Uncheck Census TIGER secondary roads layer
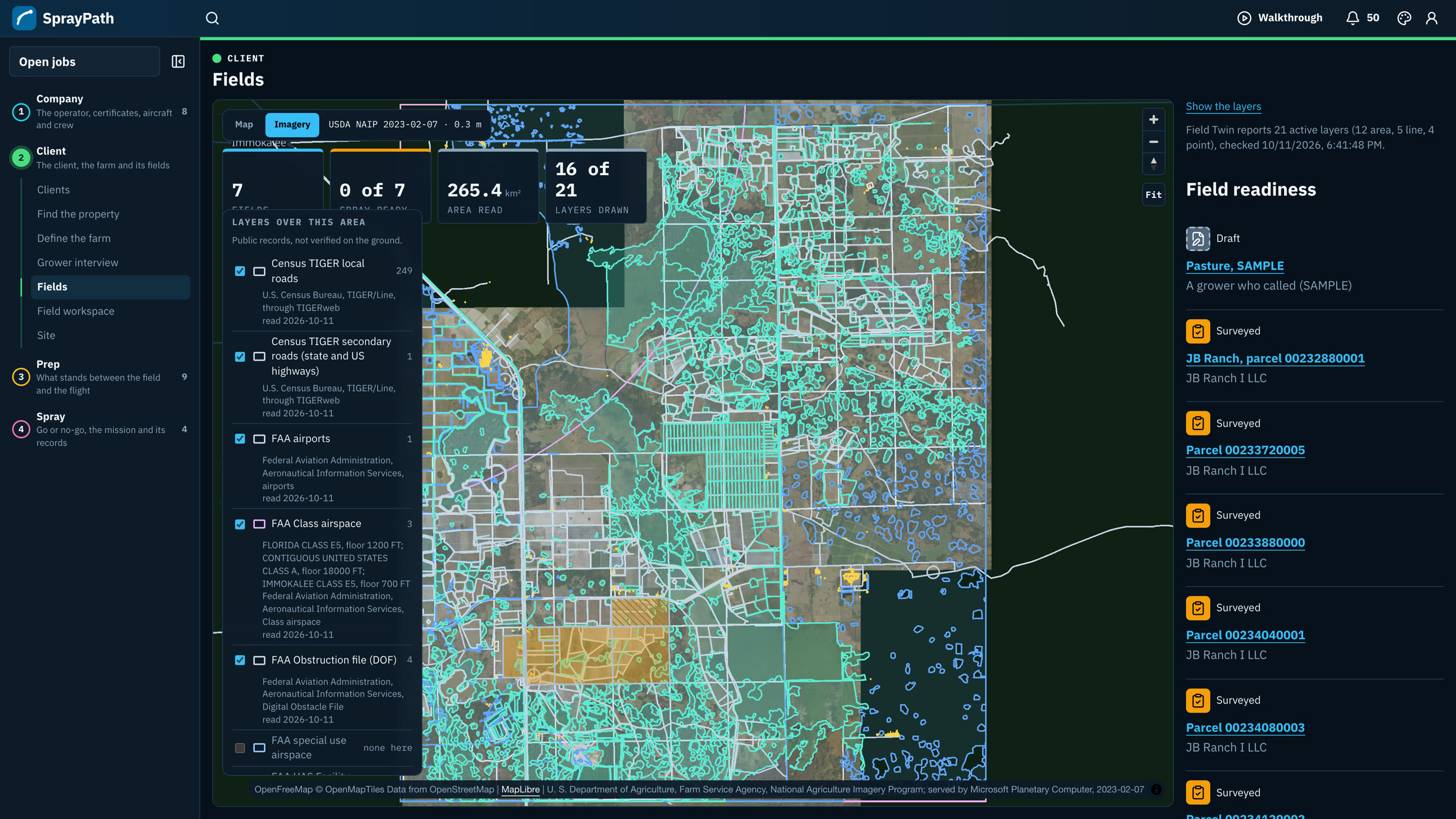 [240, 357]
